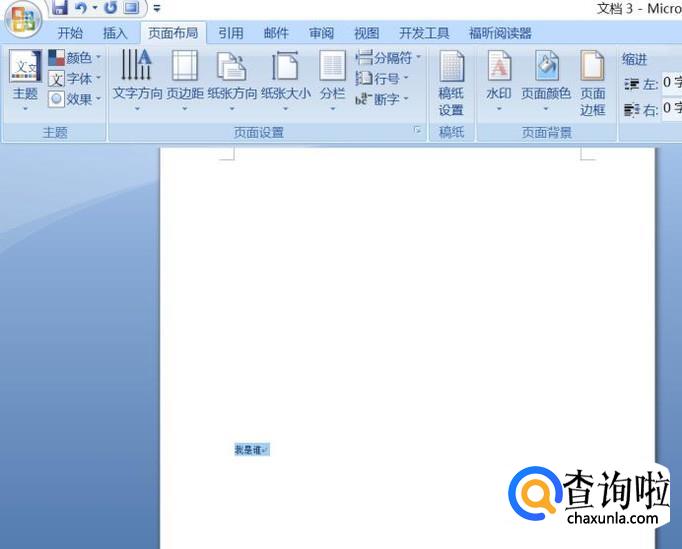Save the document with the floppy icon

coord(60,7)
